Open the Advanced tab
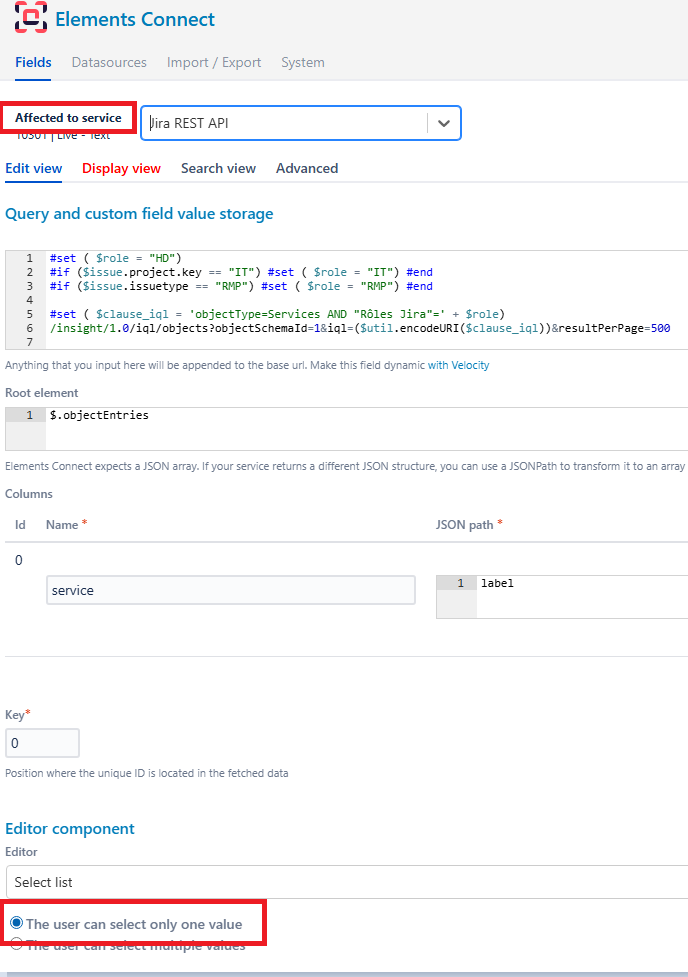 pos(307,168)
